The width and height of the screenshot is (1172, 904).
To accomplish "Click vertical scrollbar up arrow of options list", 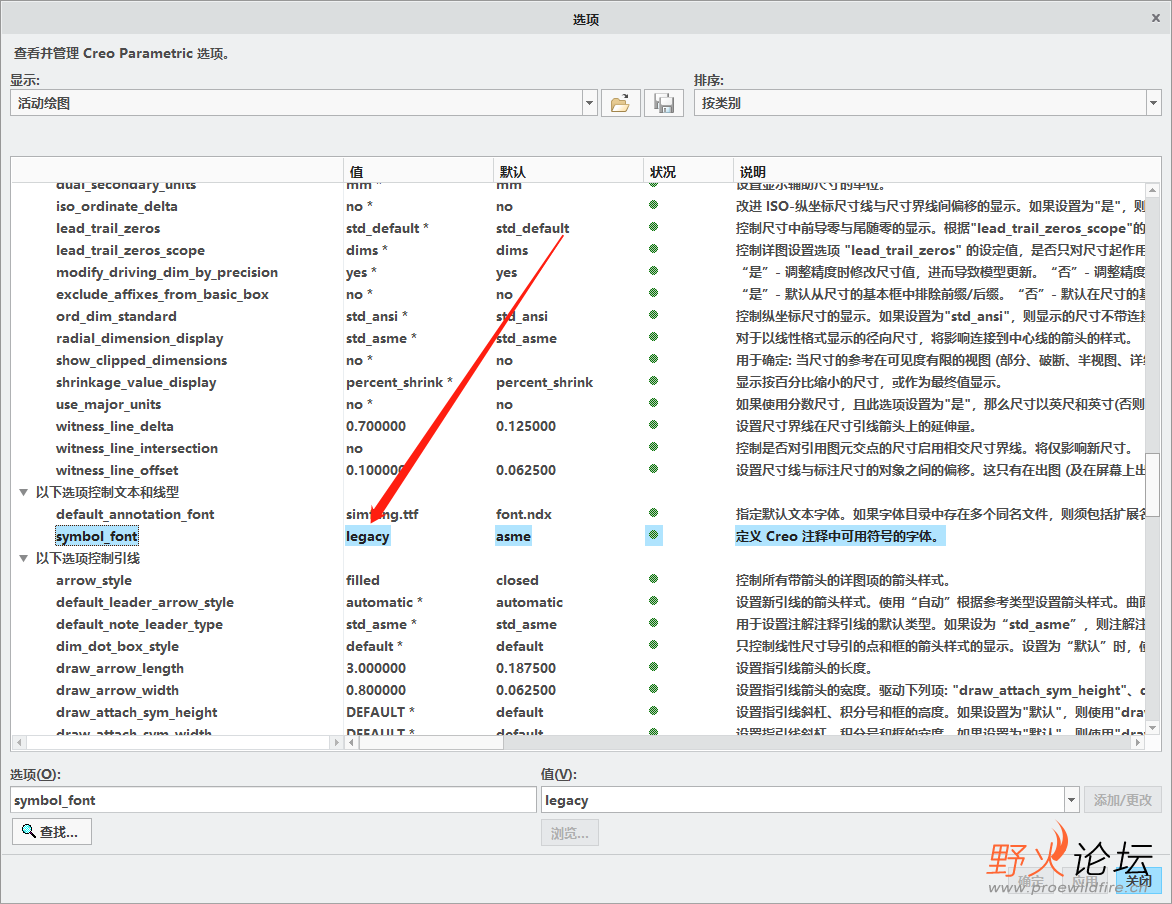I will 1153,190.
